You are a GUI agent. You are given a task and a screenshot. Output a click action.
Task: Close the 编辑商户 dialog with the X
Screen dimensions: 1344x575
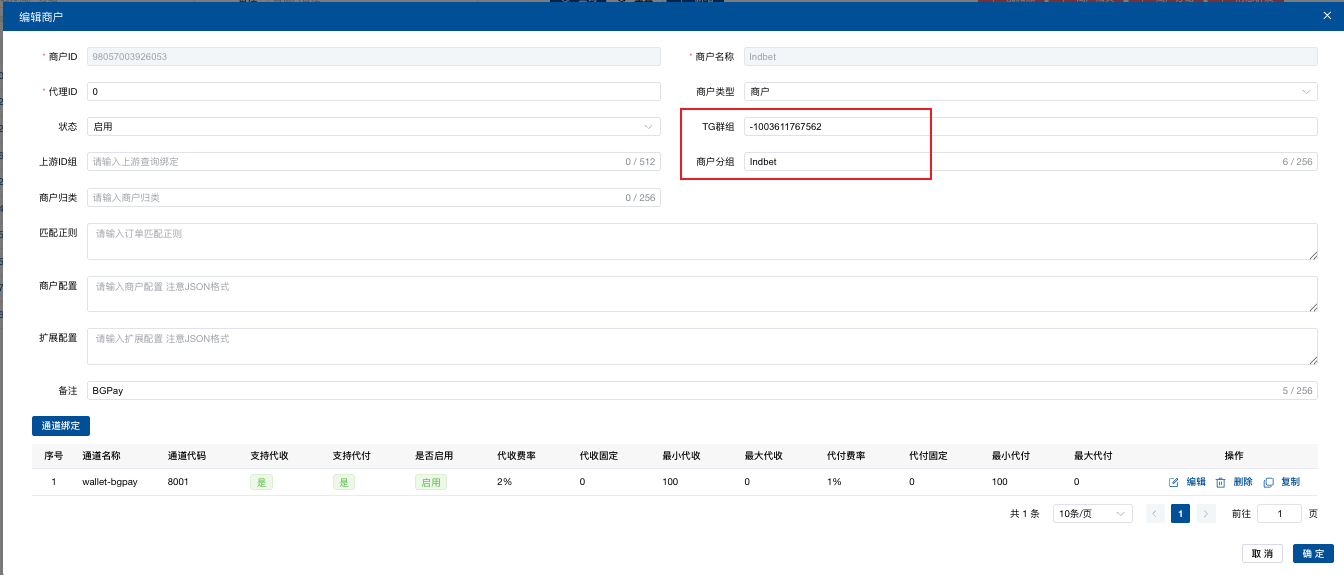click(x=1327, y=16)
